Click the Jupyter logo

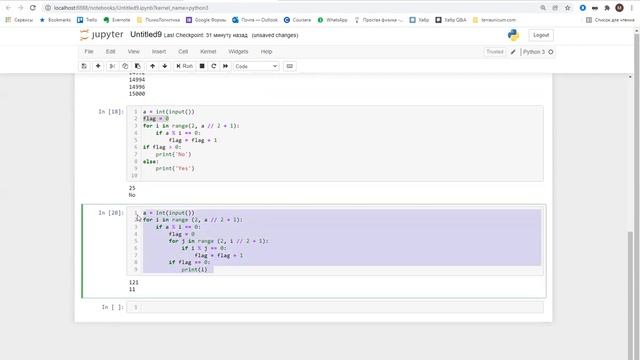102,35
